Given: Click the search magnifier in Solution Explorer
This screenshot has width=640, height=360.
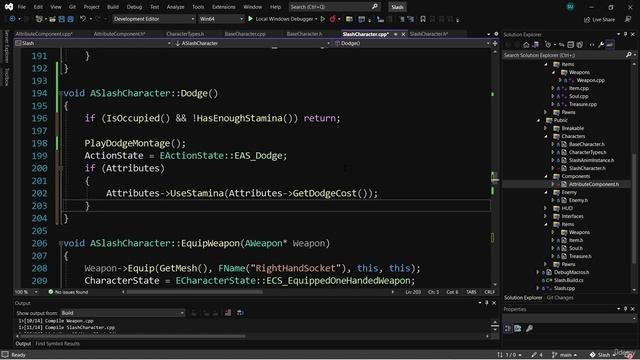Looking at the screenshot, I should pyautogui.click(x=629, y=55).
